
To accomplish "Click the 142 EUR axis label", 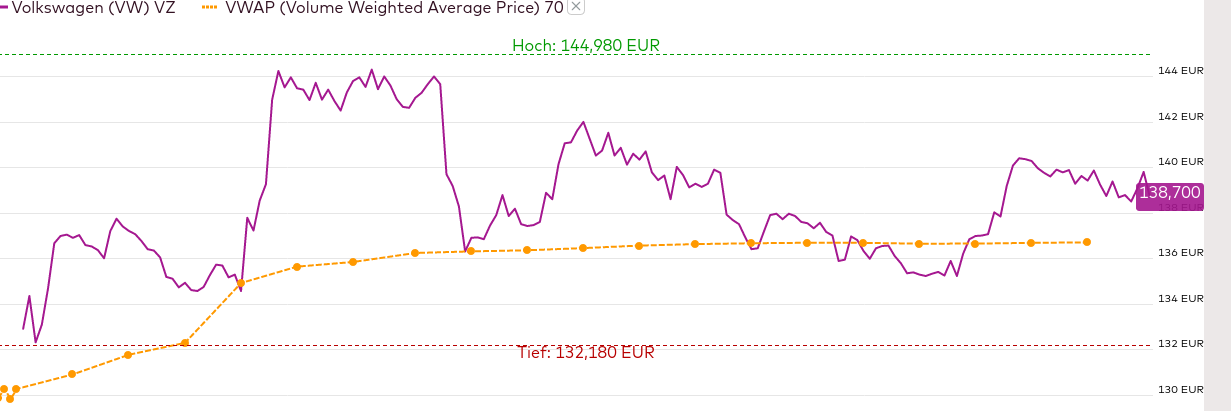I will (1180, 117).
